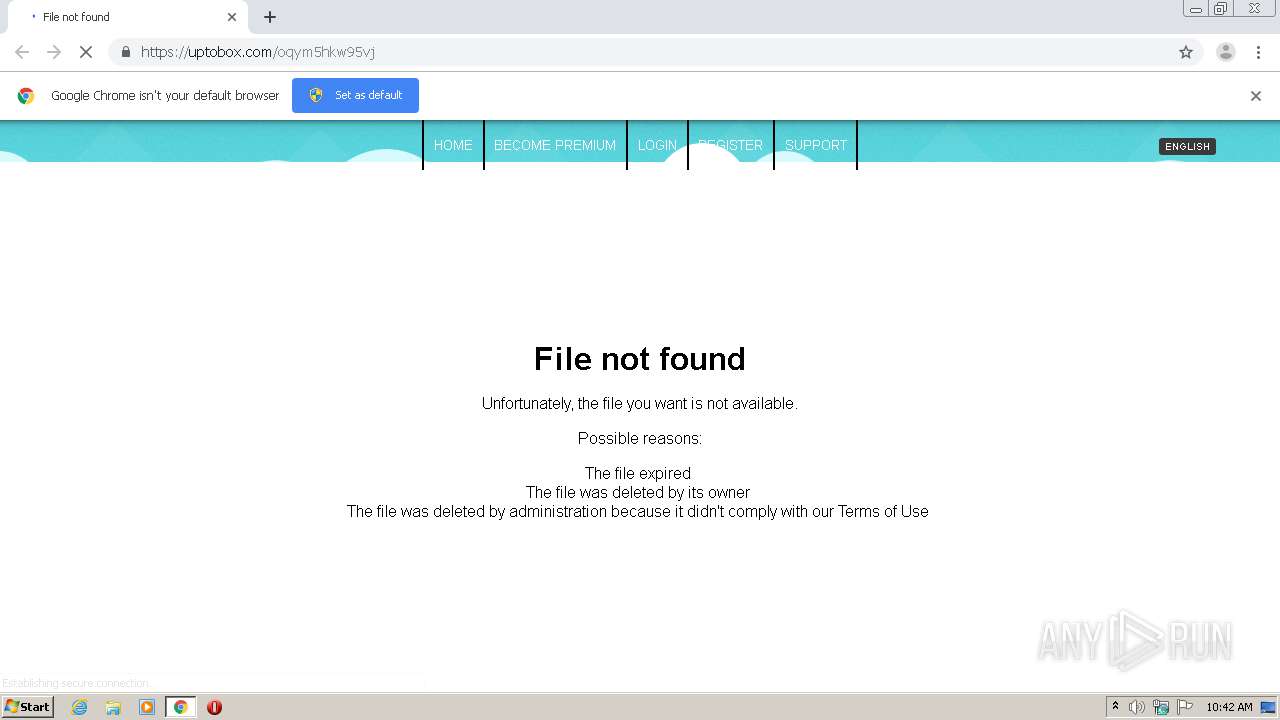Image resolution: width=1280 pixels, height=720 pixels.
Task: Close the 'File not found' tab
Action: pyautogui.click(x=232, y=17)
